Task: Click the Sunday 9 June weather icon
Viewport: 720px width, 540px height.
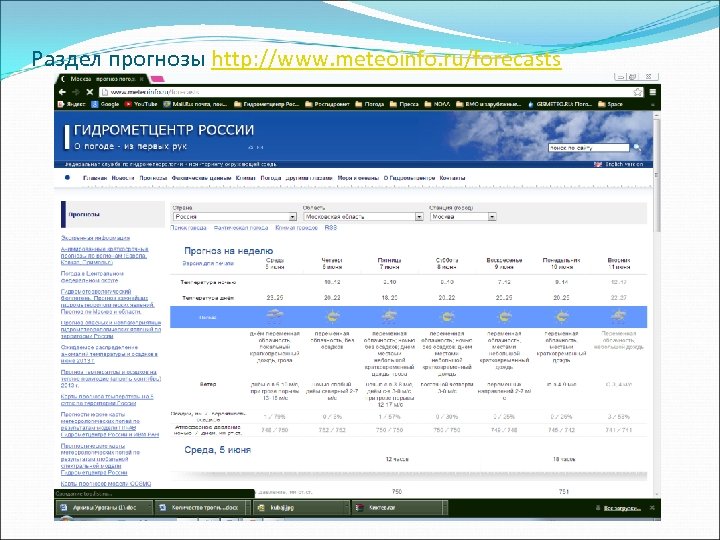Action: 504,316
